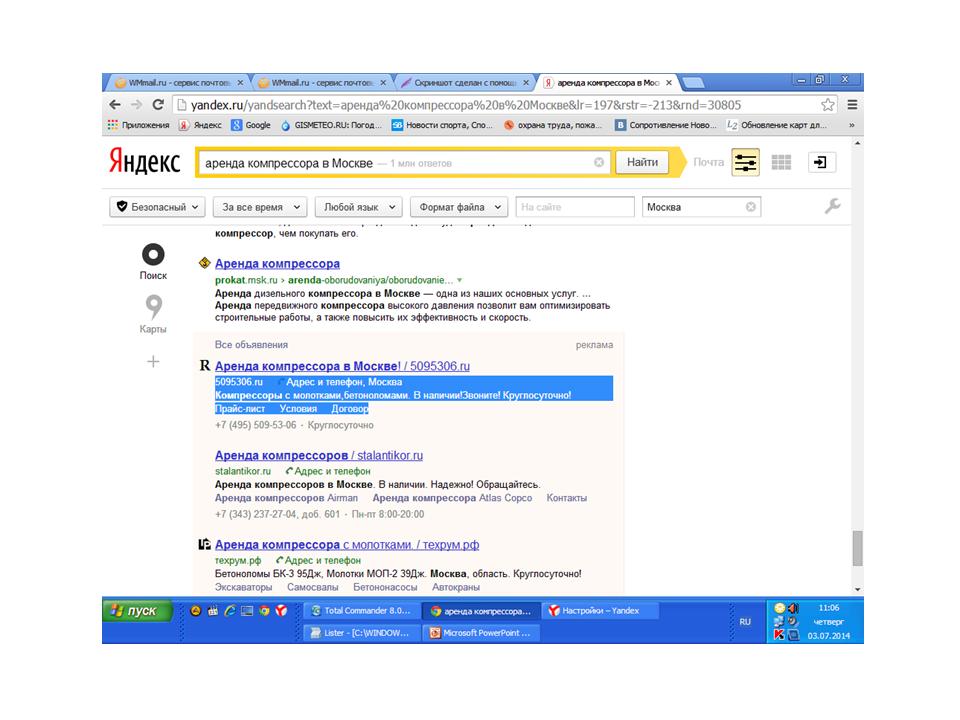Open the Chrome hamburger menu
The height and width of the screenshot is (720, 960).
click(852, 105)
